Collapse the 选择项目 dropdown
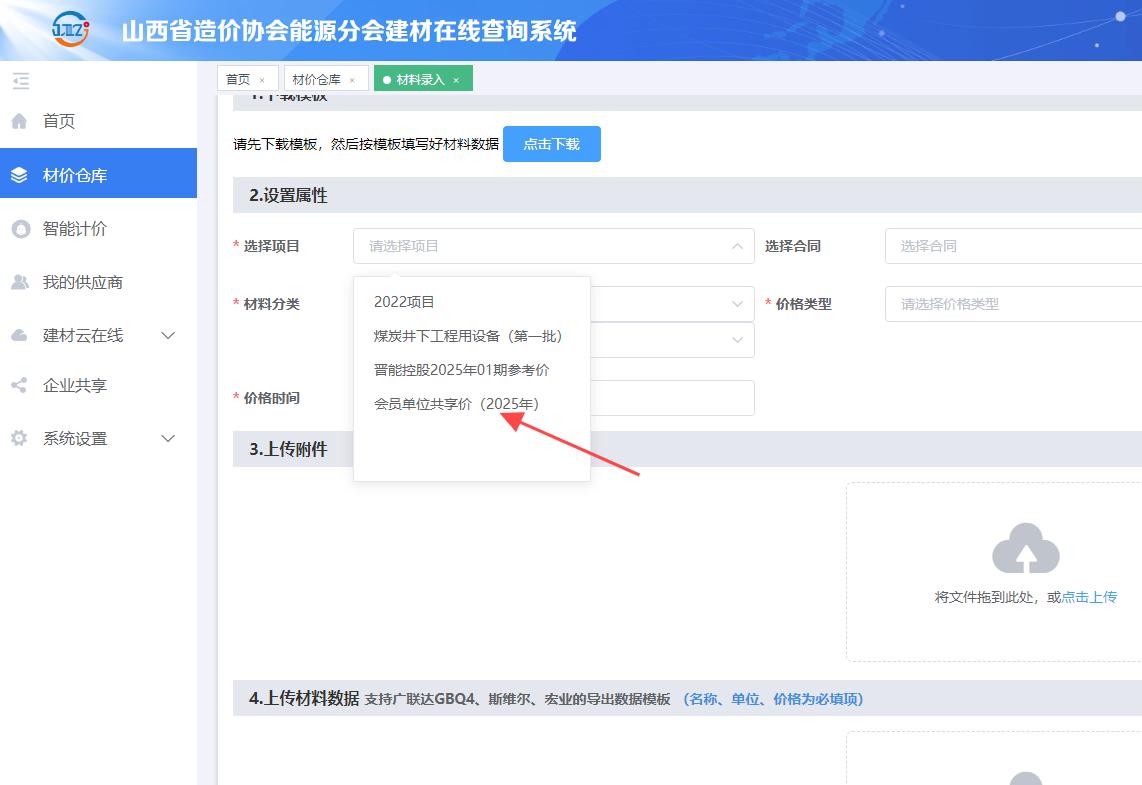The image size is (1142, 785). click(737, 246)
